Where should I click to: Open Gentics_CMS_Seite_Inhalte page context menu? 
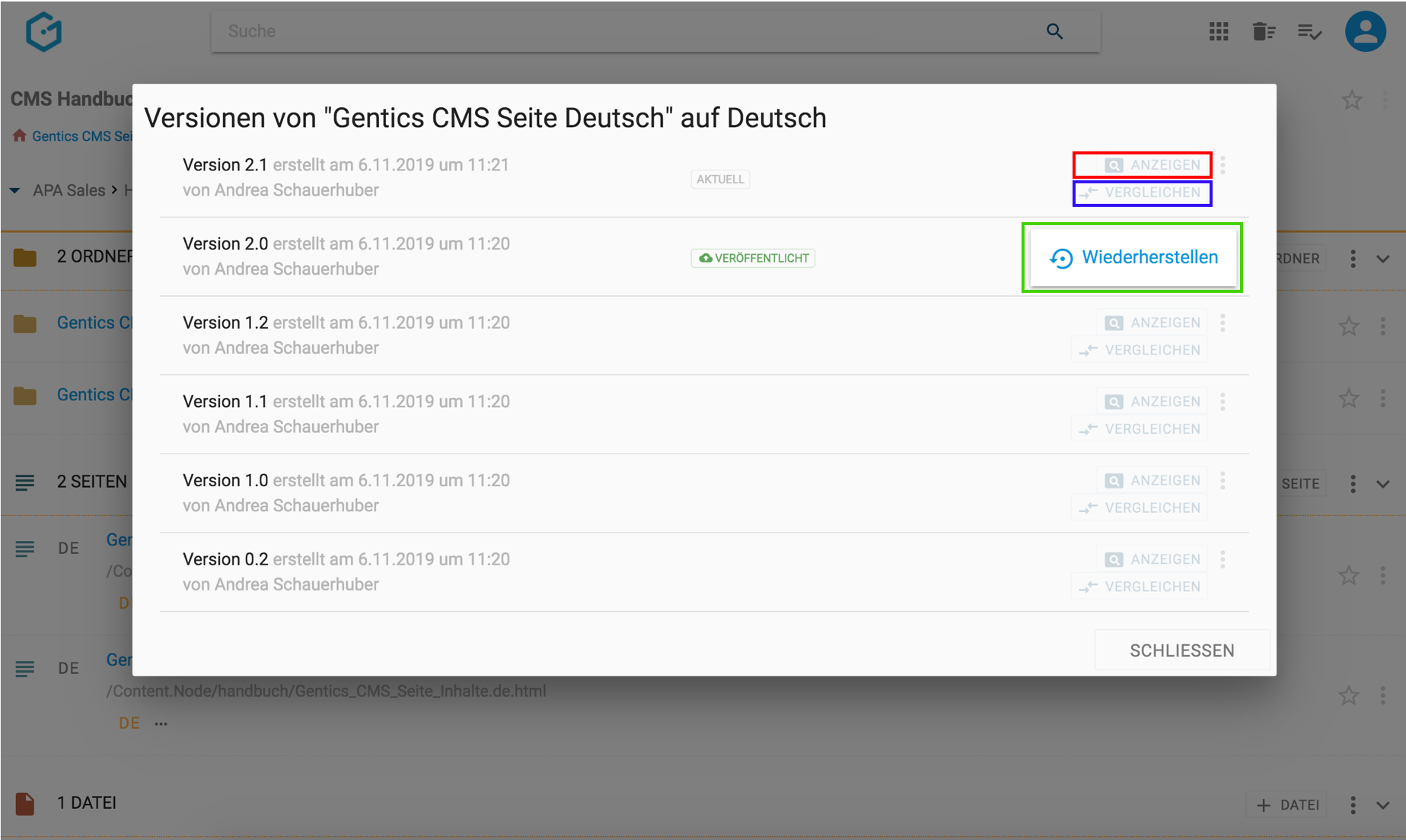[x=1383, y=695]
